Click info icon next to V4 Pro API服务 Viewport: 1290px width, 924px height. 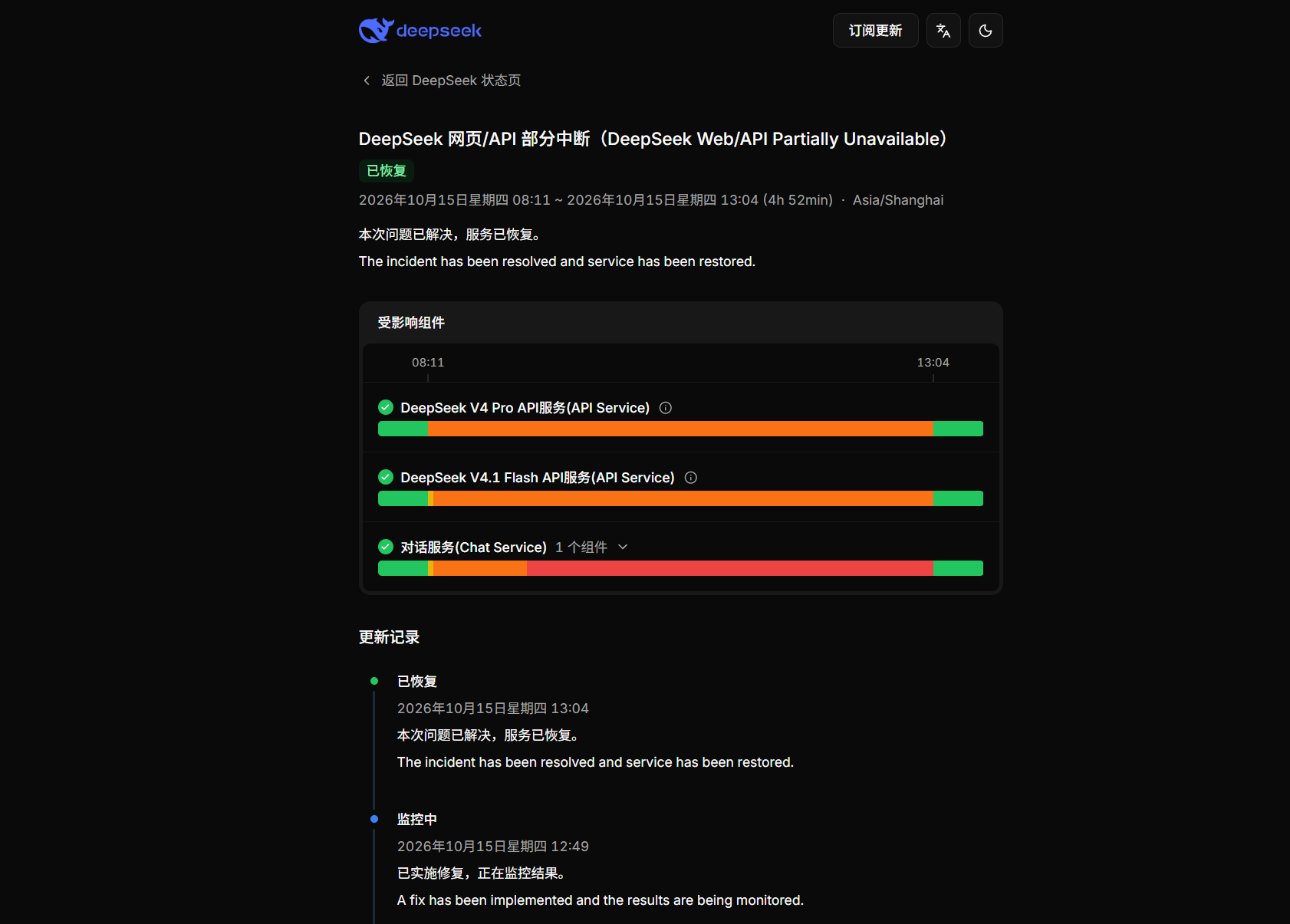pos(666,408)
